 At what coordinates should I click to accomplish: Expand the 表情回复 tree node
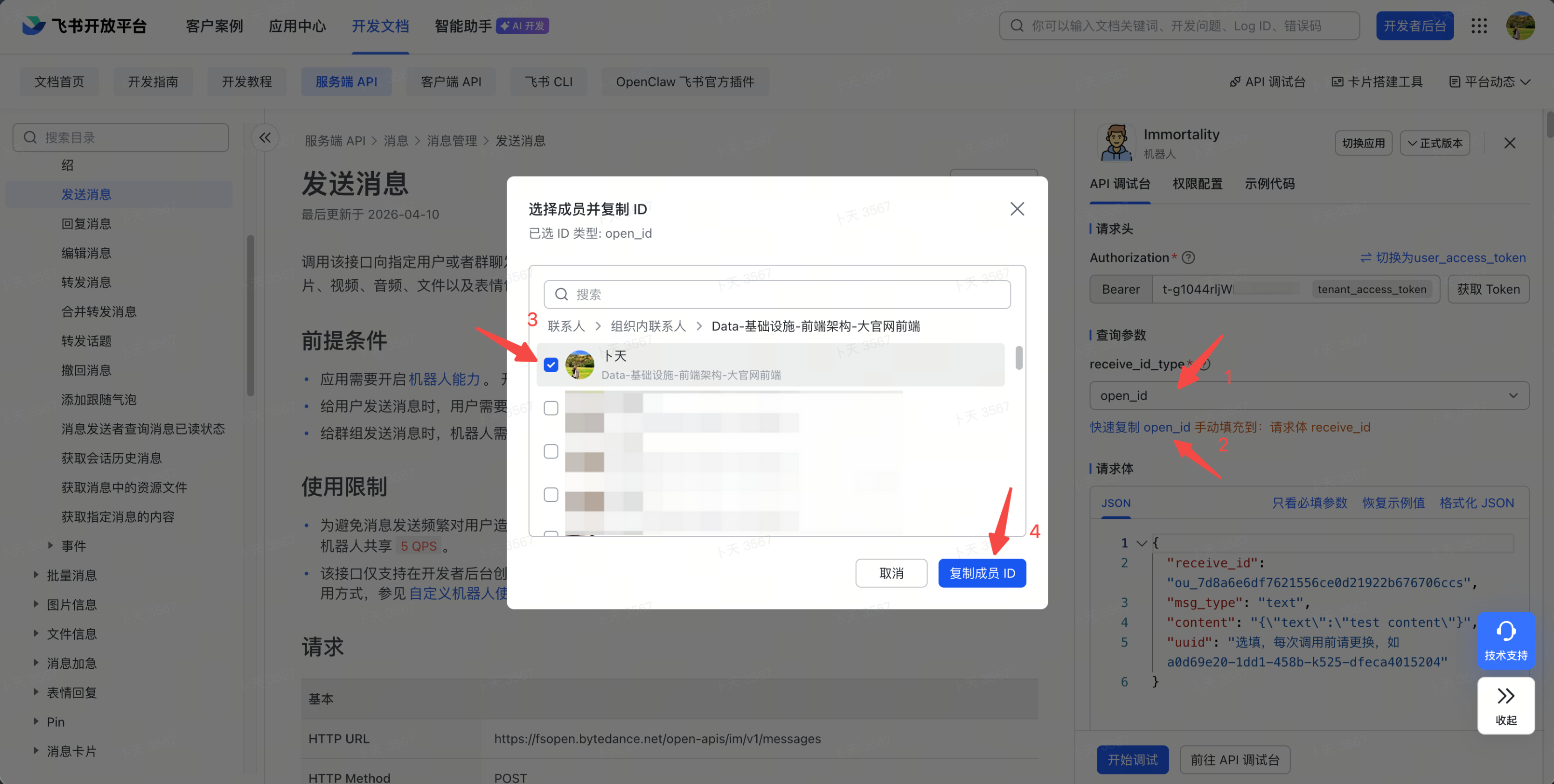click(x=36, y=692)
